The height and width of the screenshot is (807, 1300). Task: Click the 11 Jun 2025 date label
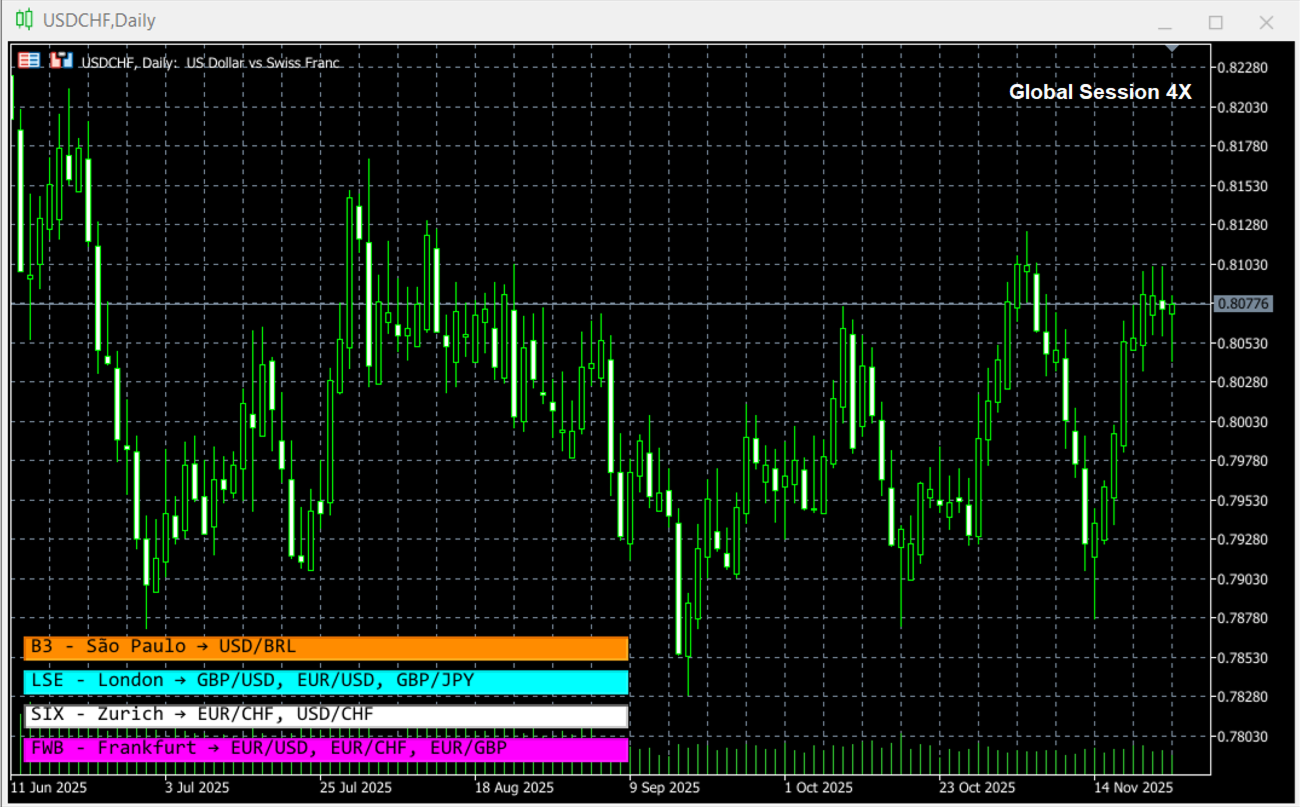coord(47,787)
